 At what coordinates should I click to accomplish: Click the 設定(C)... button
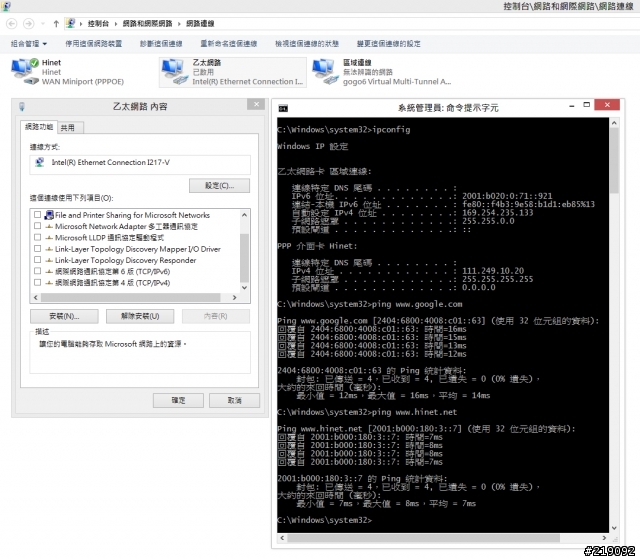(x=220, y=186)
